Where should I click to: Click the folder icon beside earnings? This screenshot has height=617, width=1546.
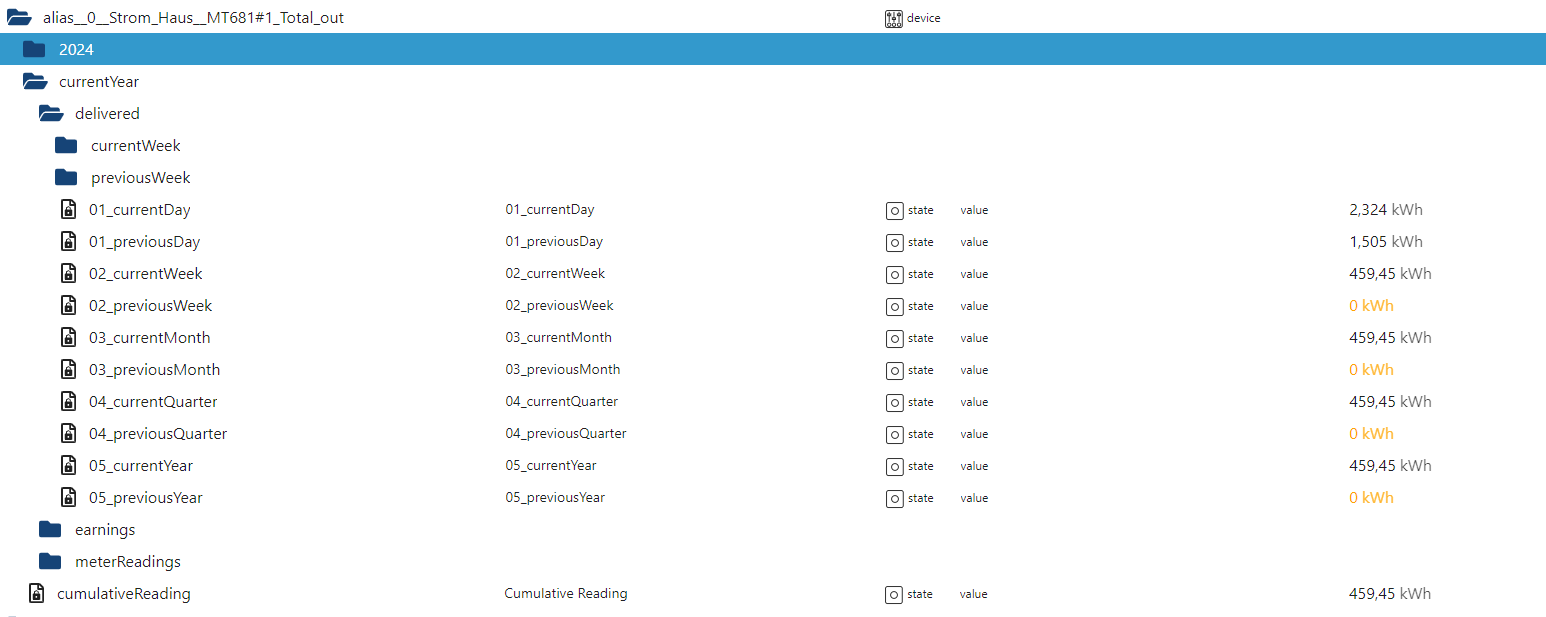(x=50, y=530)
